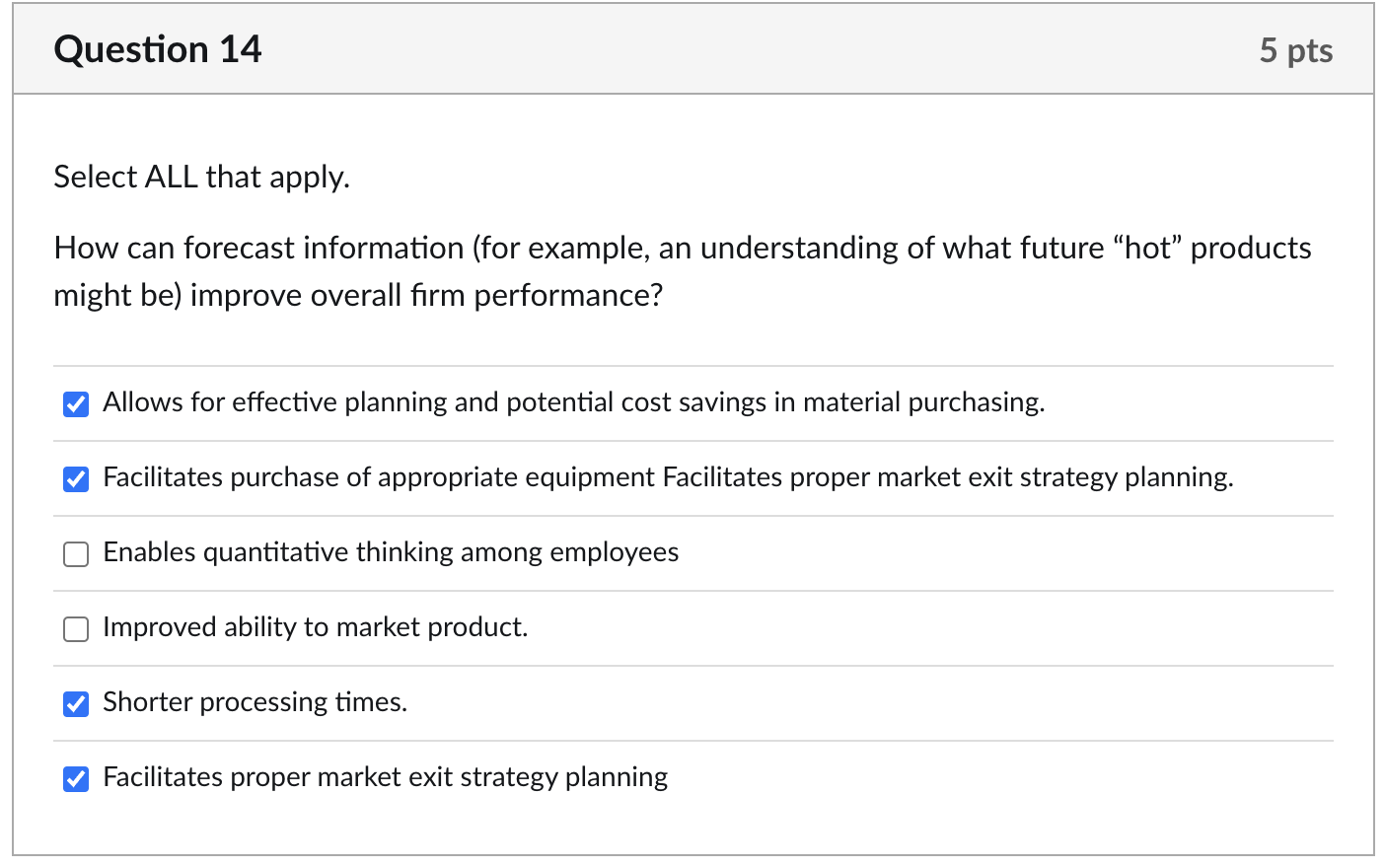Click 'Facilitates purchase of appropriate equipment' text in second option

(379, 477)
